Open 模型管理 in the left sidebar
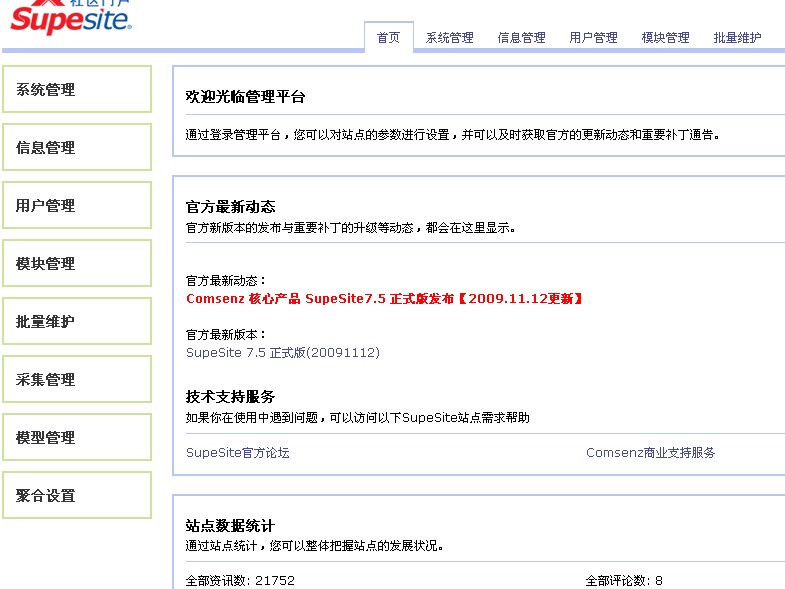This screenshot has height=589, width=785. (x=77, y=438)
